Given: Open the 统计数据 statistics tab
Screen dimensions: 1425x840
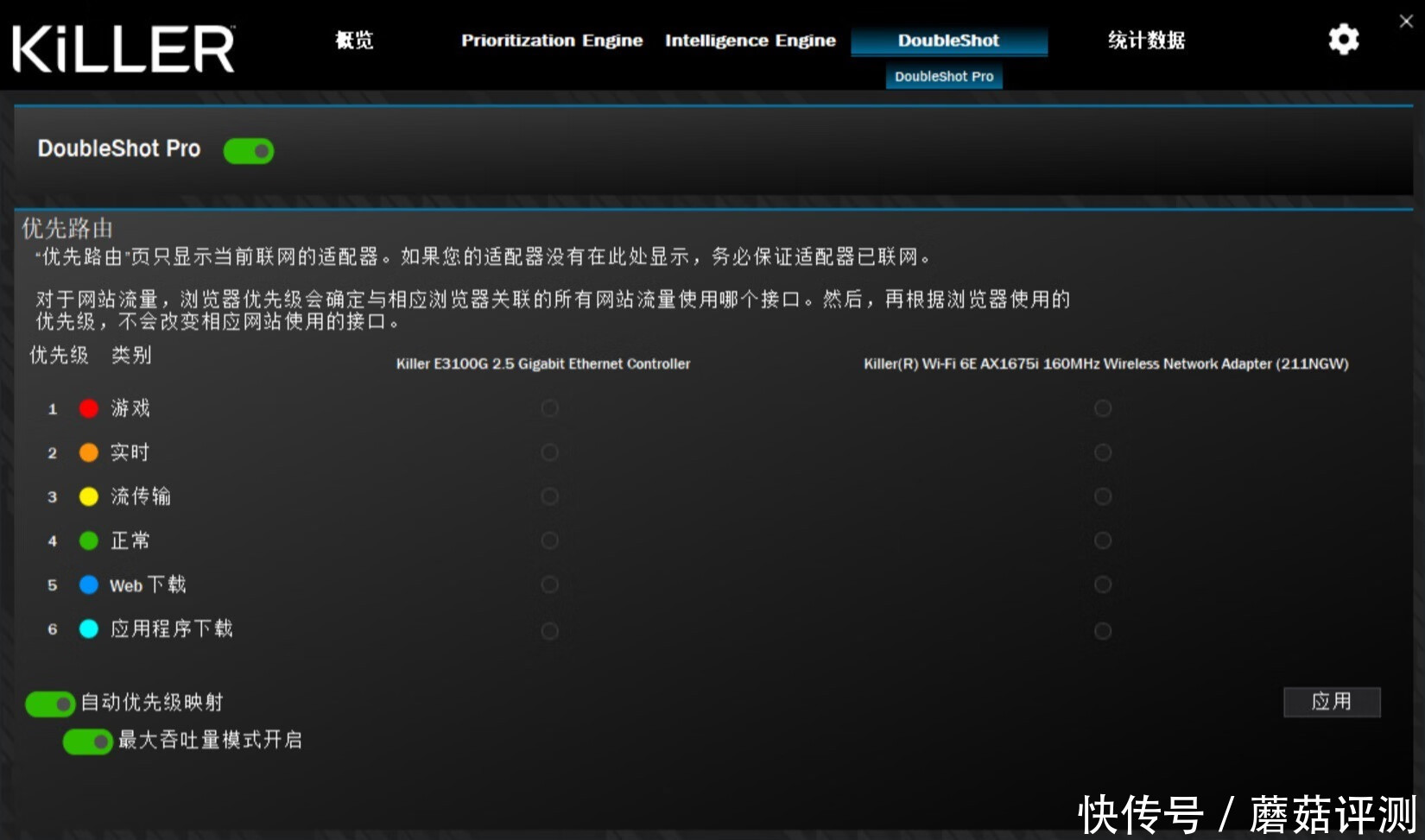Looking at the screenshot, I should 1147,40.
